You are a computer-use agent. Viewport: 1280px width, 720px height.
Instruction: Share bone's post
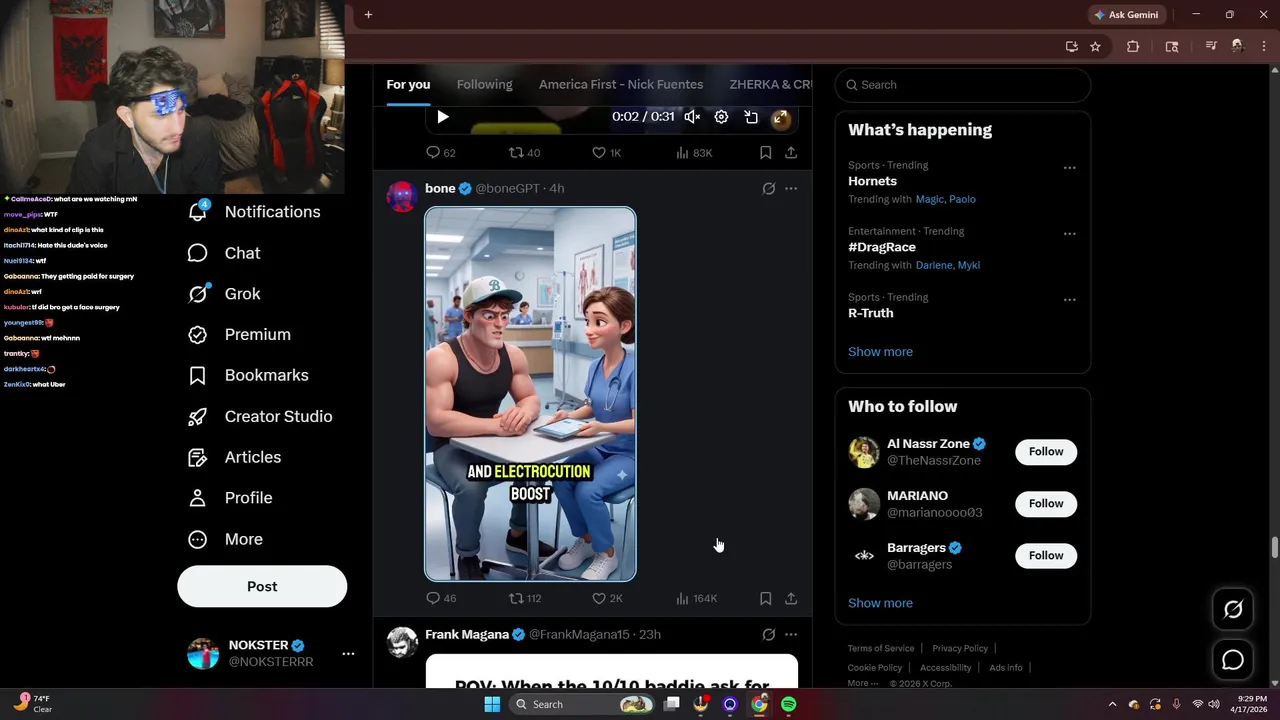point(791,598)
